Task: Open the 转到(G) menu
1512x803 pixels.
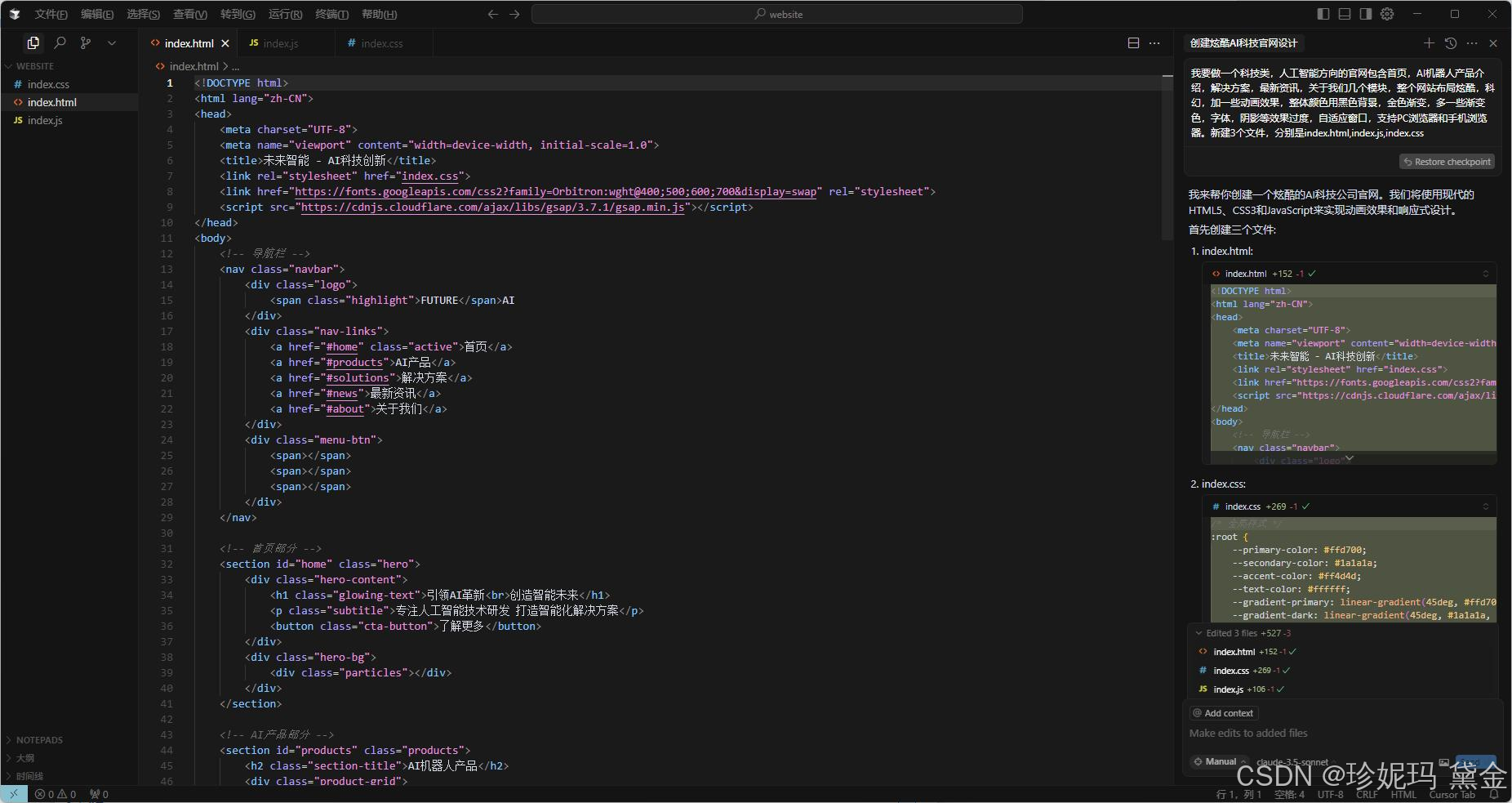Action: tap(238, 14)
